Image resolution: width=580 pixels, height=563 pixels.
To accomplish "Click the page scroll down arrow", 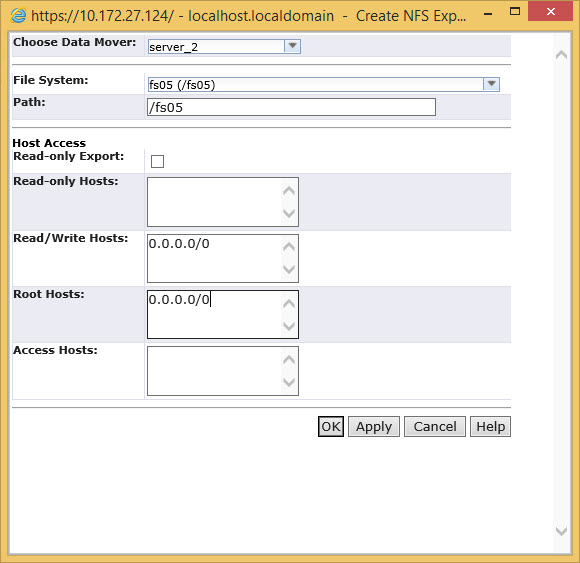I will click(x=562, y=531).
